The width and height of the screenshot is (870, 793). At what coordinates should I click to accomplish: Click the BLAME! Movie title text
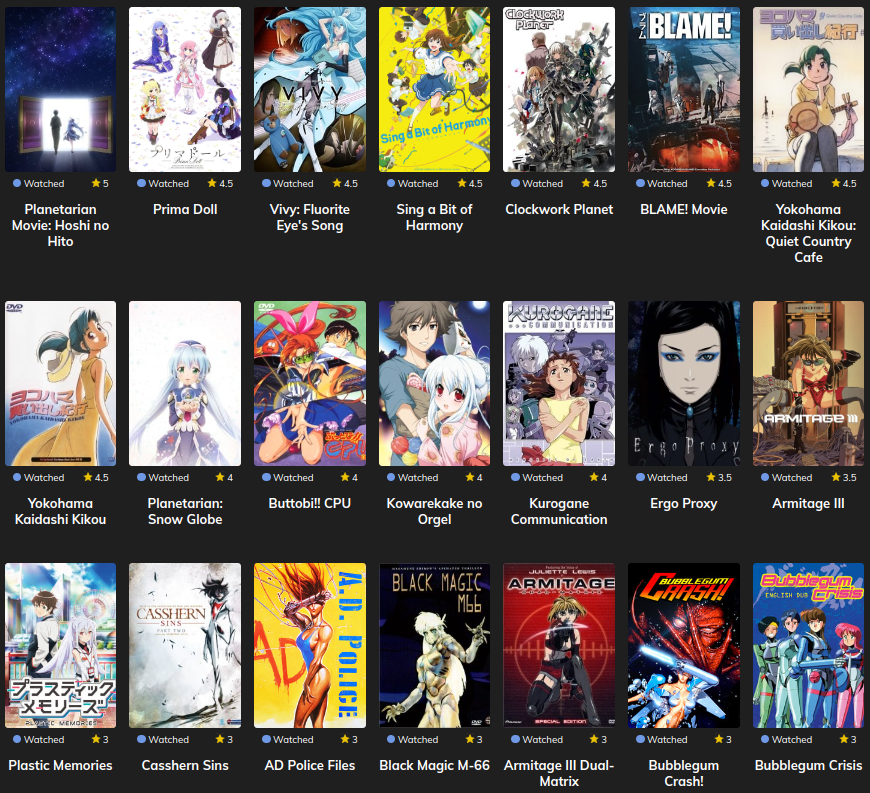[684, 209]
